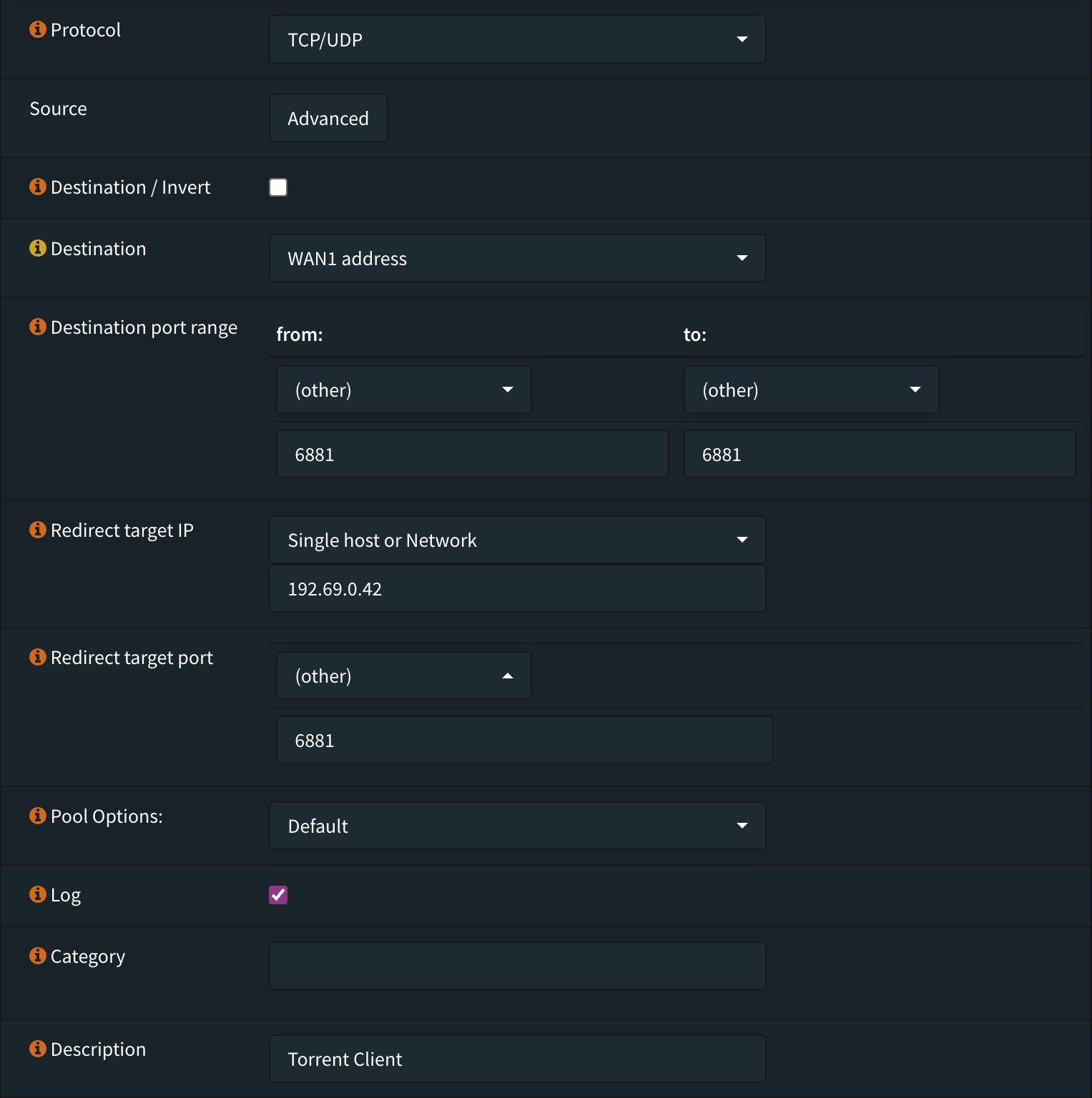Edit the Torrent Client description text

coord(517,1059)
